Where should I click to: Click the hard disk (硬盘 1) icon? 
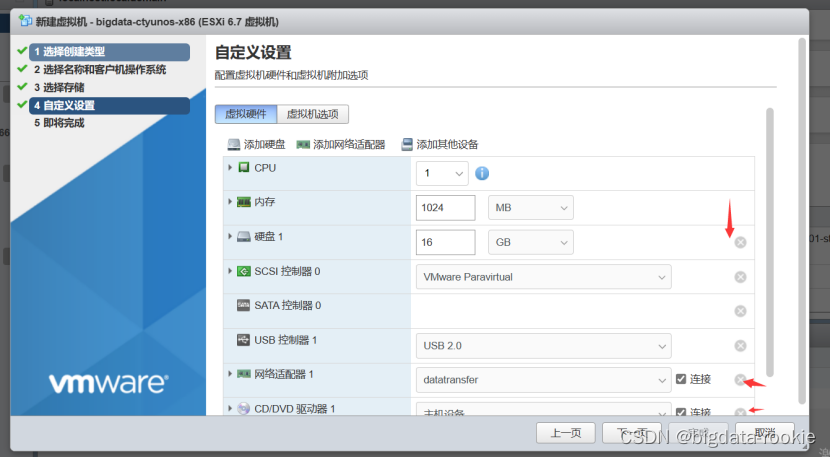coord(244,236)
